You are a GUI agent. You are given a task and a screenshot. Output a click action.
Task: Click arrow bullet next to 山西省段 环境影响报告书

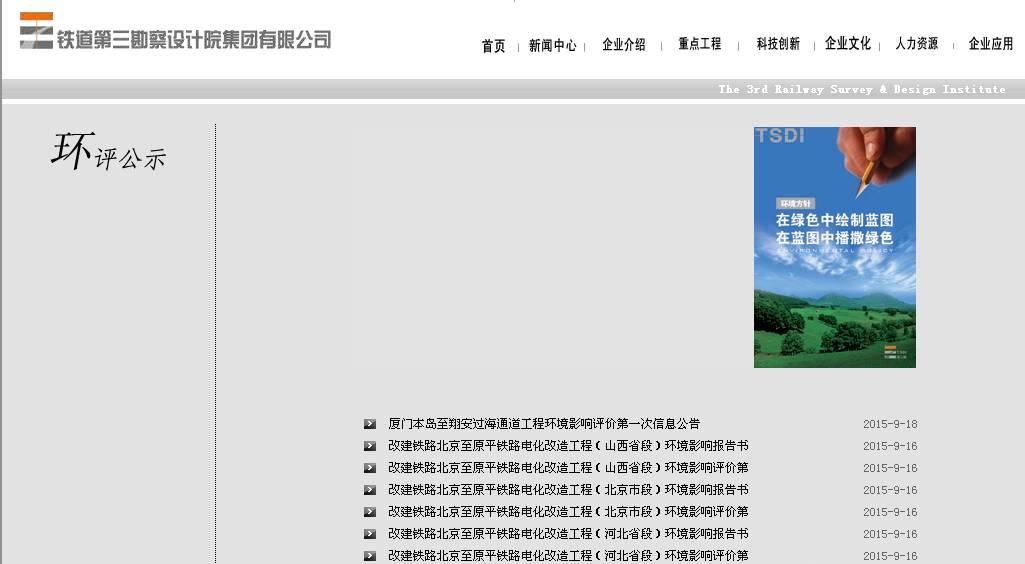[x=370, y=446]
